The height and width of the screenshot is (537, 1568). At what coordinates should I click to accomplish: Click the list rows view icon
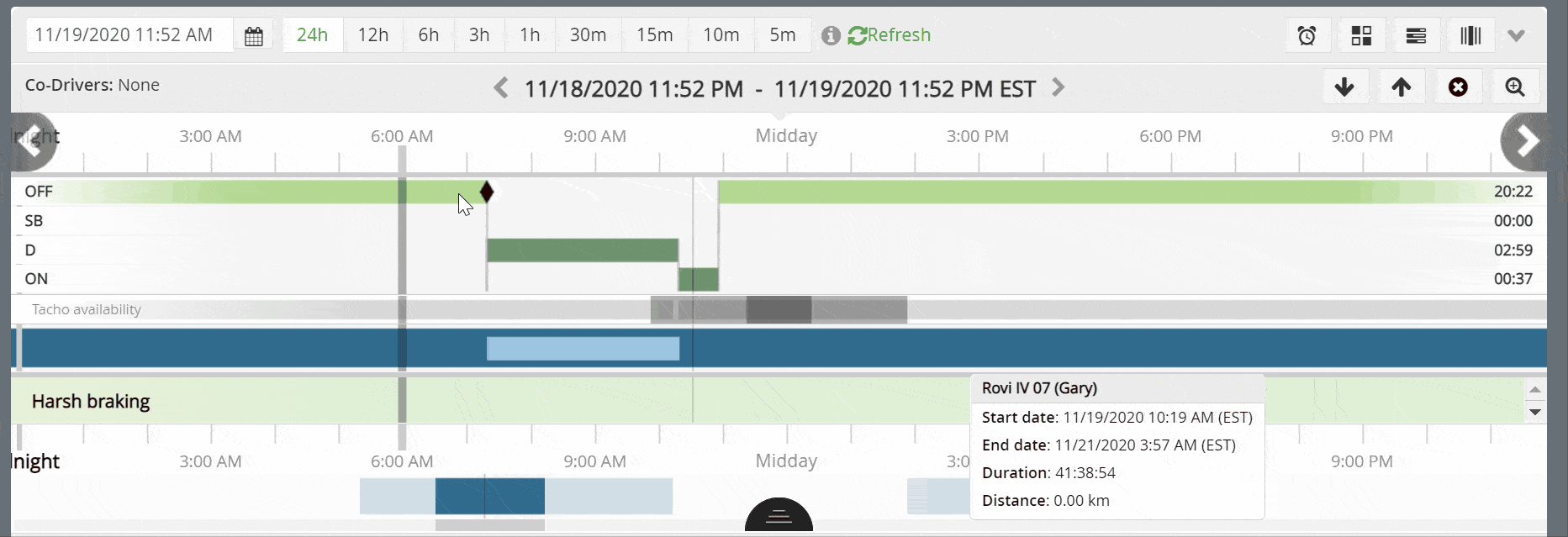(1416, 35)
